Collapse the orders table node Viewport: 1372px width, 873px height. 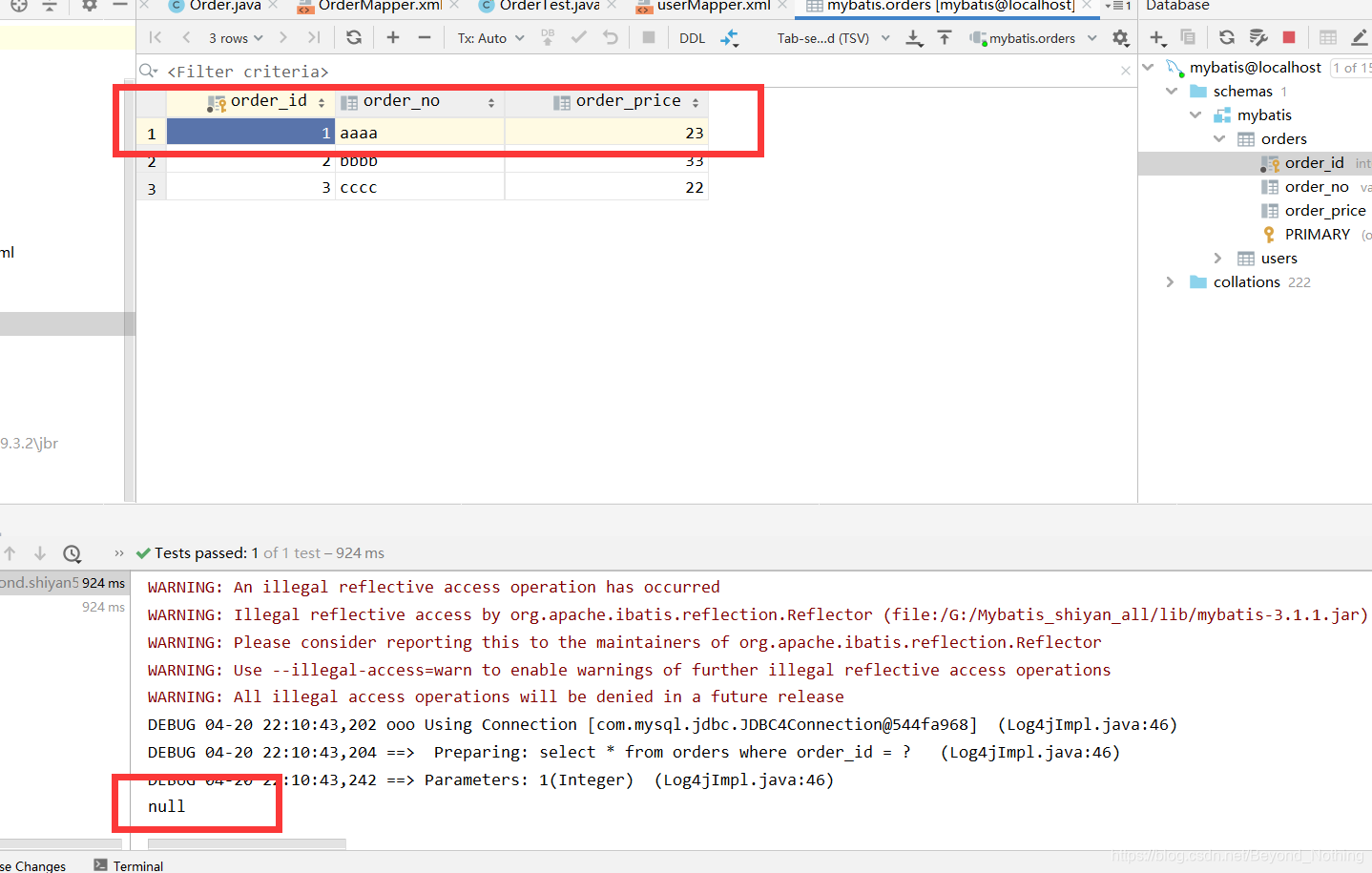coord(1219,138)
